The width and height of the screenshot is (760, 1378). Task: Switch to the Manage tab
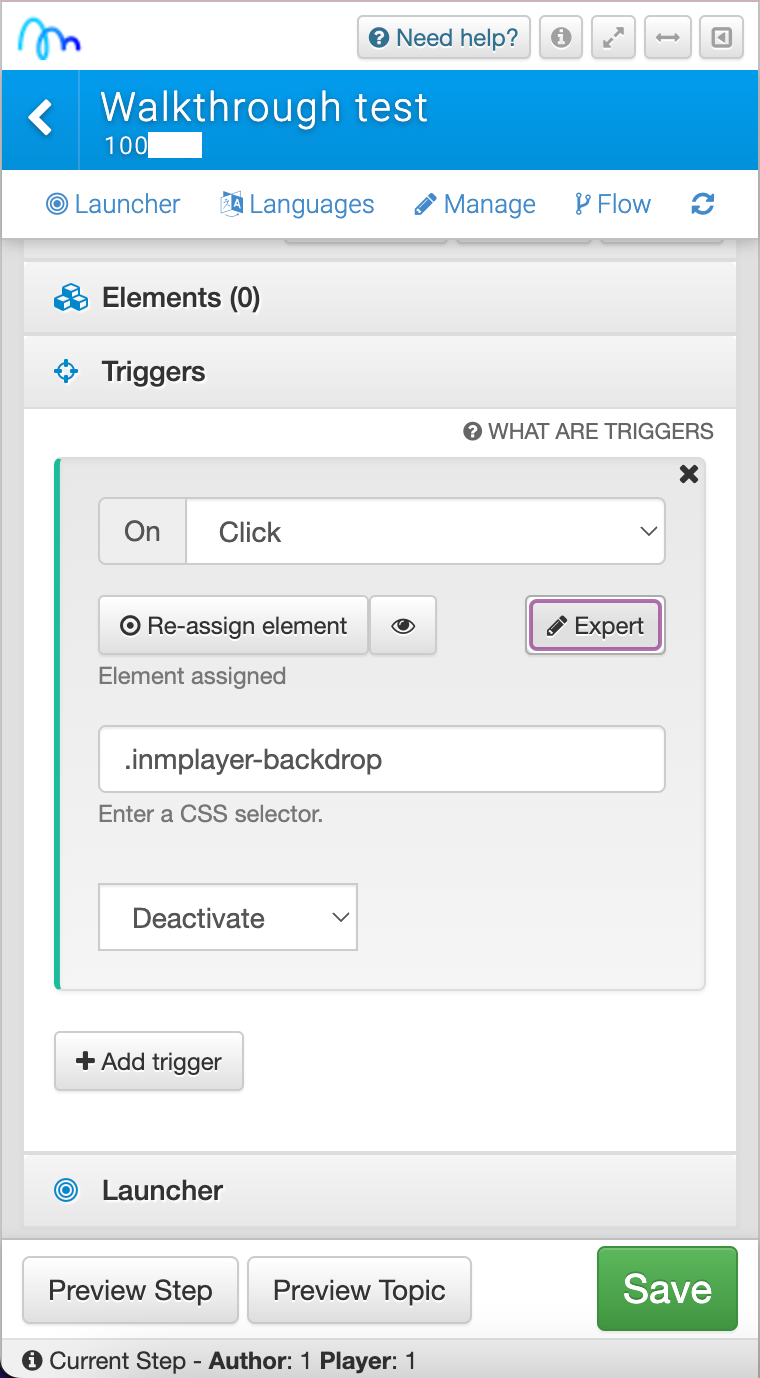[475, 205]
